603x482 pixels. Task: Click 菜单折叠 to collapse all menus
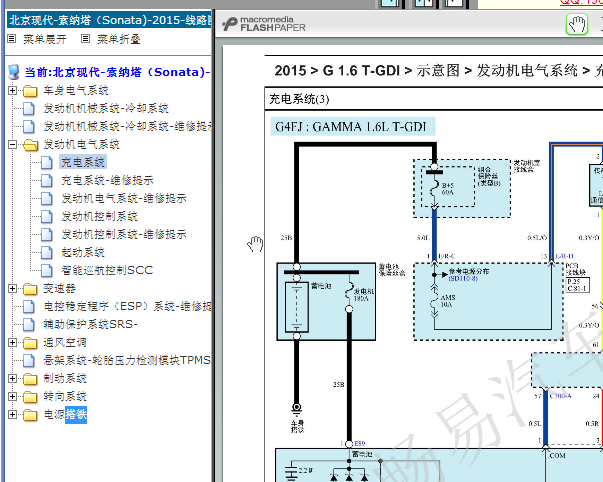tap(118, 39)
